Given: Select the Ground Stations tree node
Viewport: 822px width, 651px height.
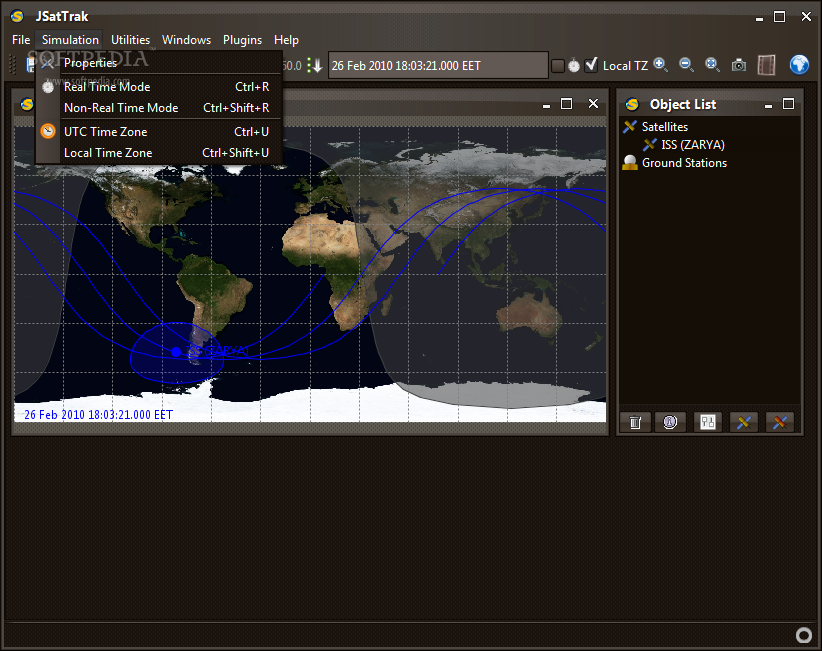Looking at the screenshot, I should [684, 163].
